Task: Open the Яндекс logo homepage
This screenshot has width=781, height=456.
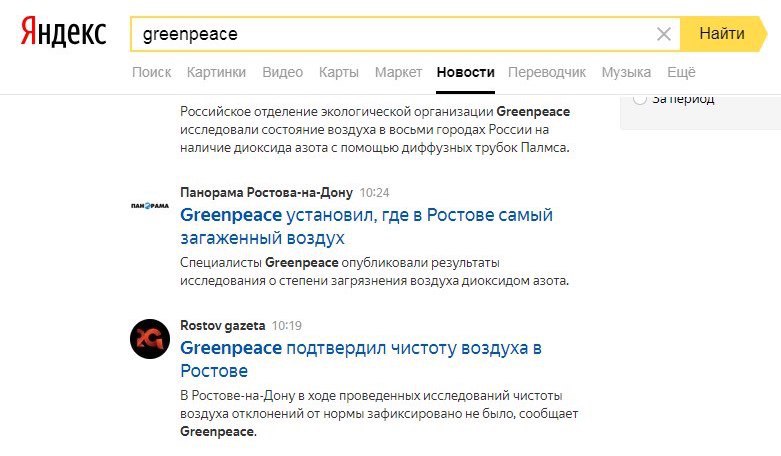Action: [63, 31]
